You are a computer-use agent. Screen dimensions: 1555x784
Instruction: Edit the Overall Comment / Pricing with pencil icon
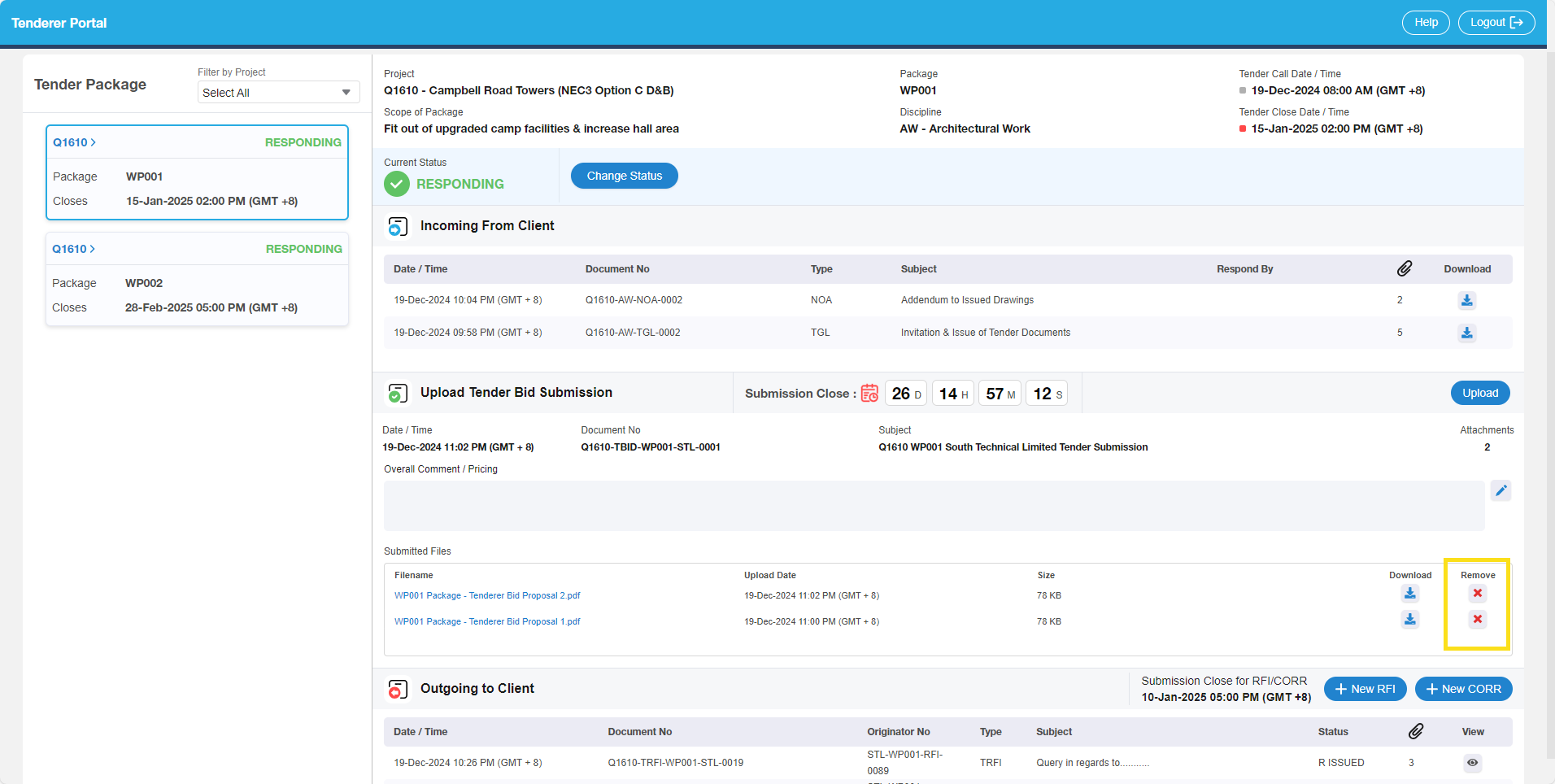pos(1501,490)
